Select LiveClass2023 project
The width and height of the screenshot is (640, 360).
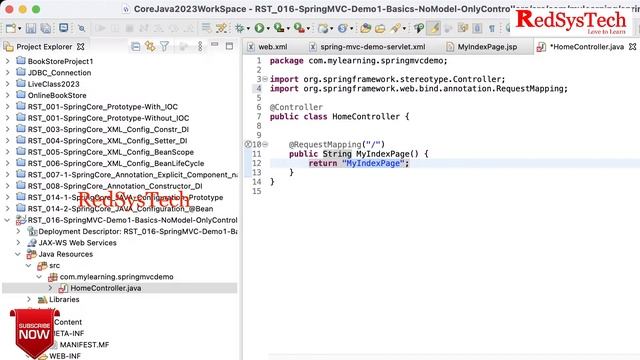pos(53,84)
